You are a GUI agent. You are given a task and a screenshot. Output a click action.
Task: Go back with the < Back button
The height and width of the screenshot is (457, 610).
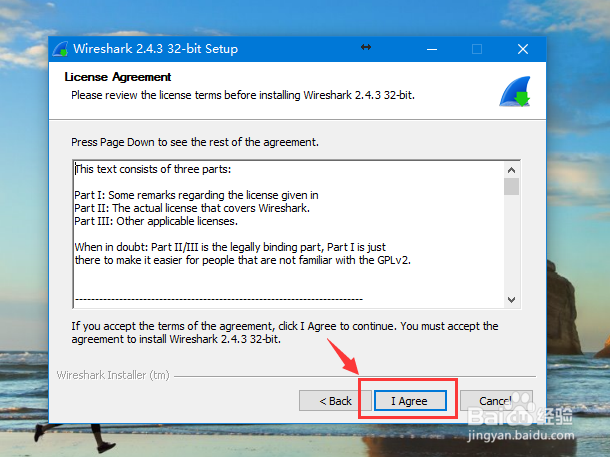tap(335, 401)
